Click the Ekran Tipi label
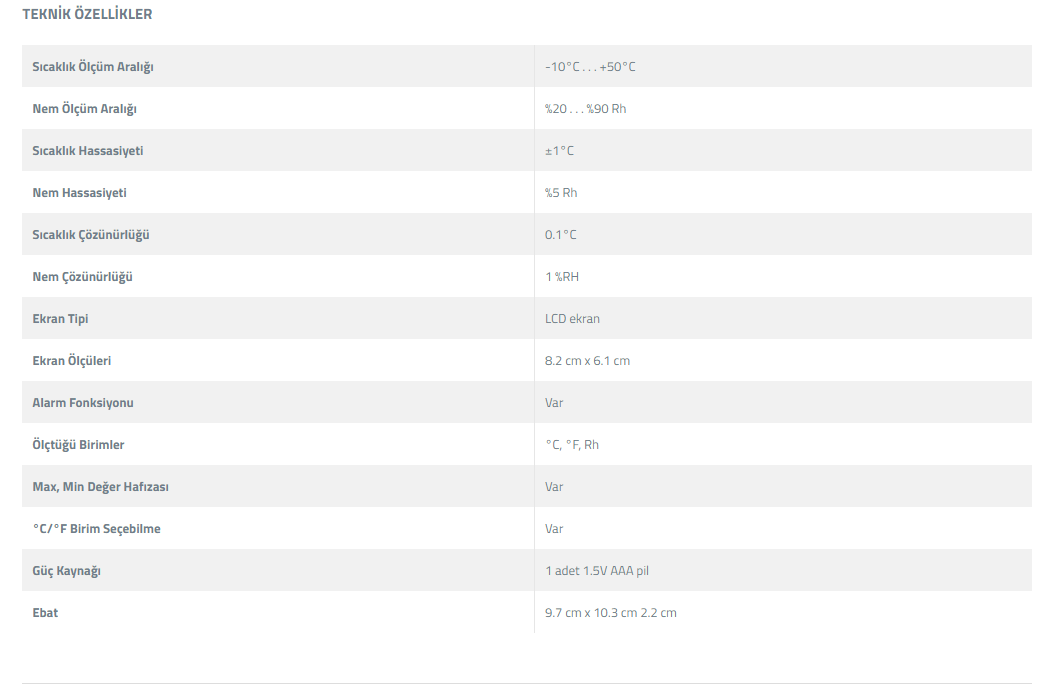 pos(60,319)
